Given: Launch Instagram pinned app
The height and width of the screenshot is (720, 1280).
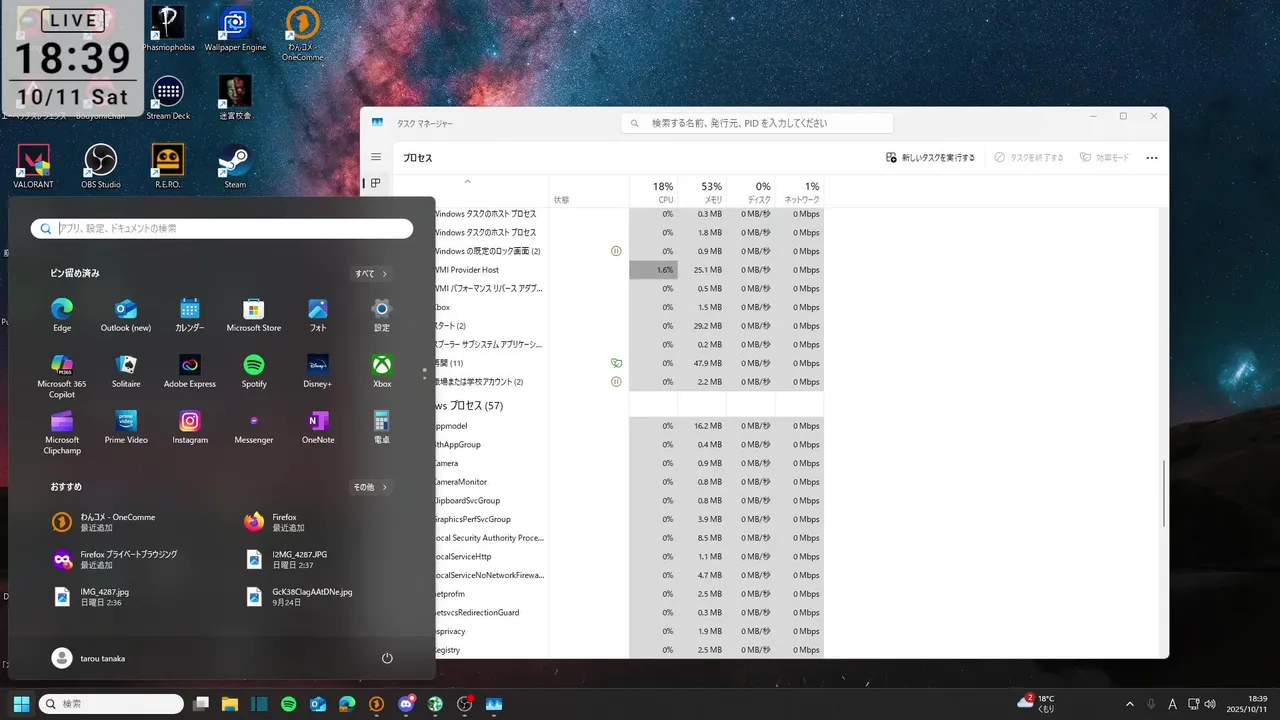Looking at the screenshot, I should pyautogui.click(x=190, y=427).
